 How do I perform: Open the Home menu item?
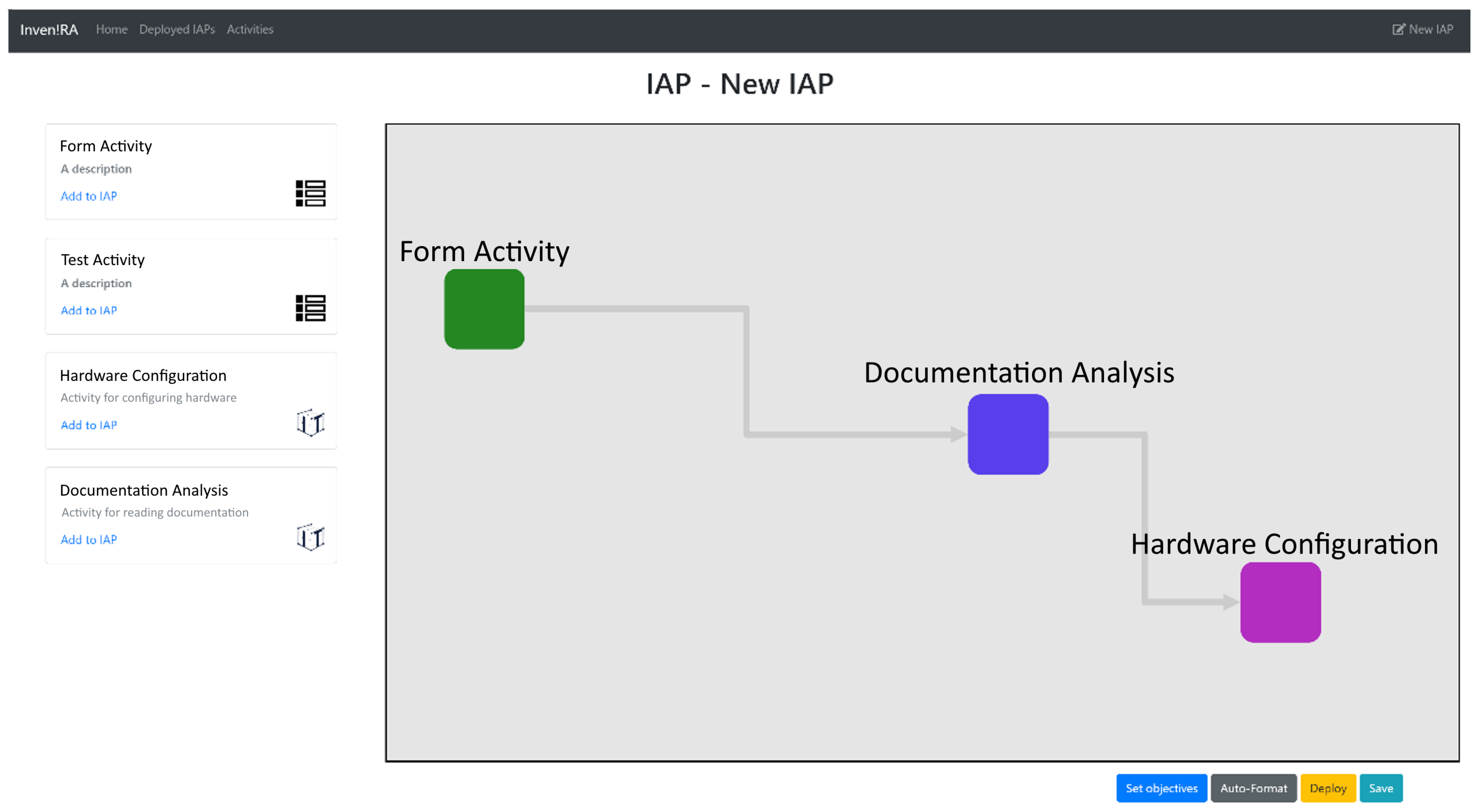[x=111, y=29]
